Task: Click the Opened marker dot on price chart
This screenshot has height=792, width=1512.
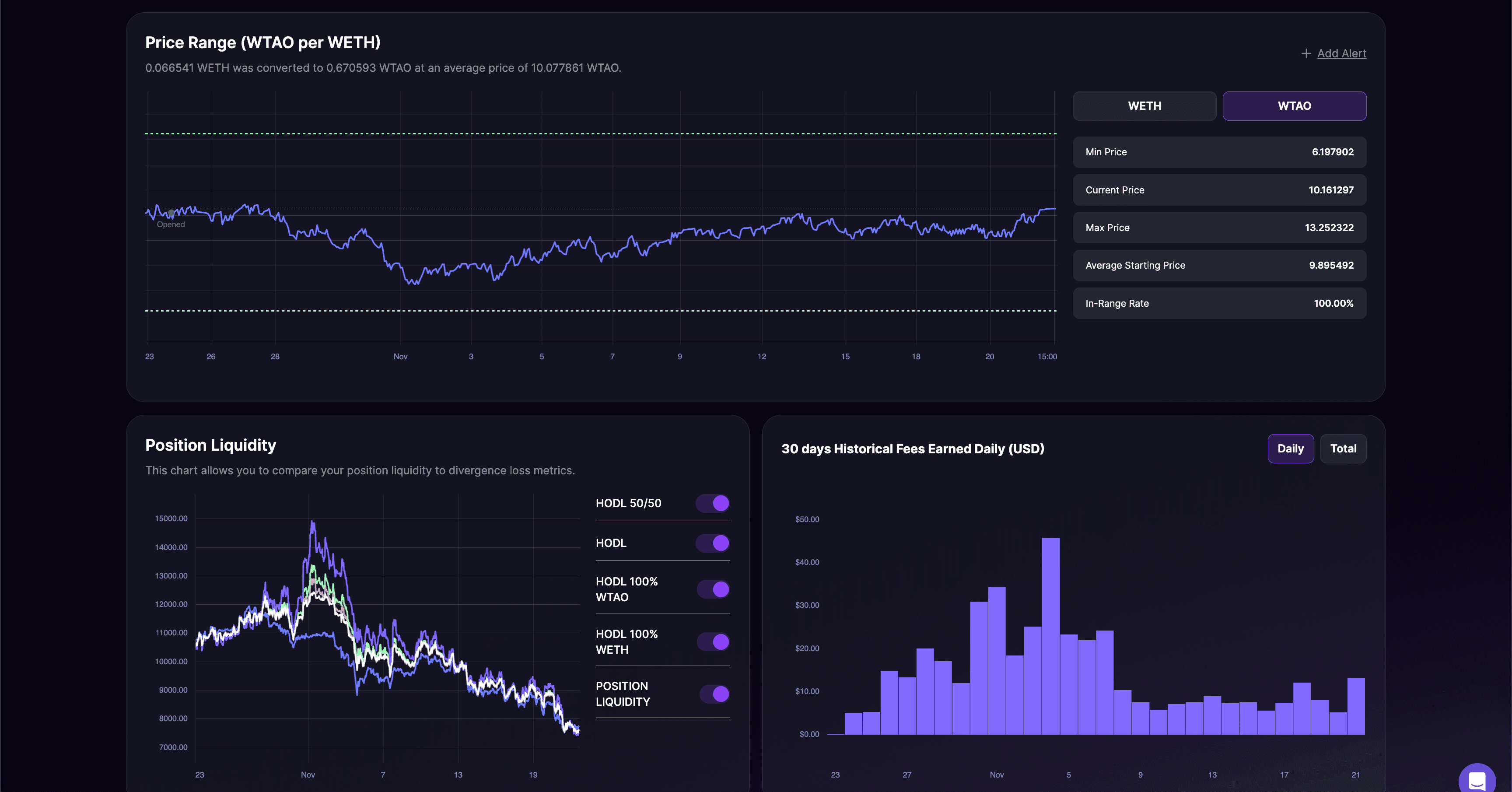Action: [171, 213]
